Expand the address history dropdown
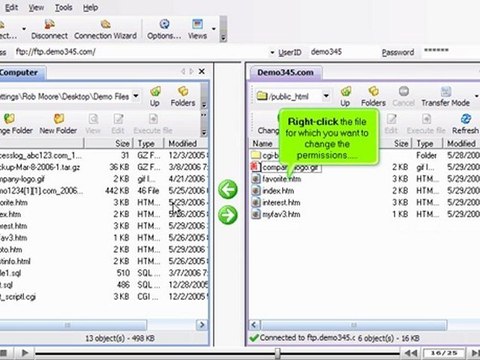 pos(272,53)
